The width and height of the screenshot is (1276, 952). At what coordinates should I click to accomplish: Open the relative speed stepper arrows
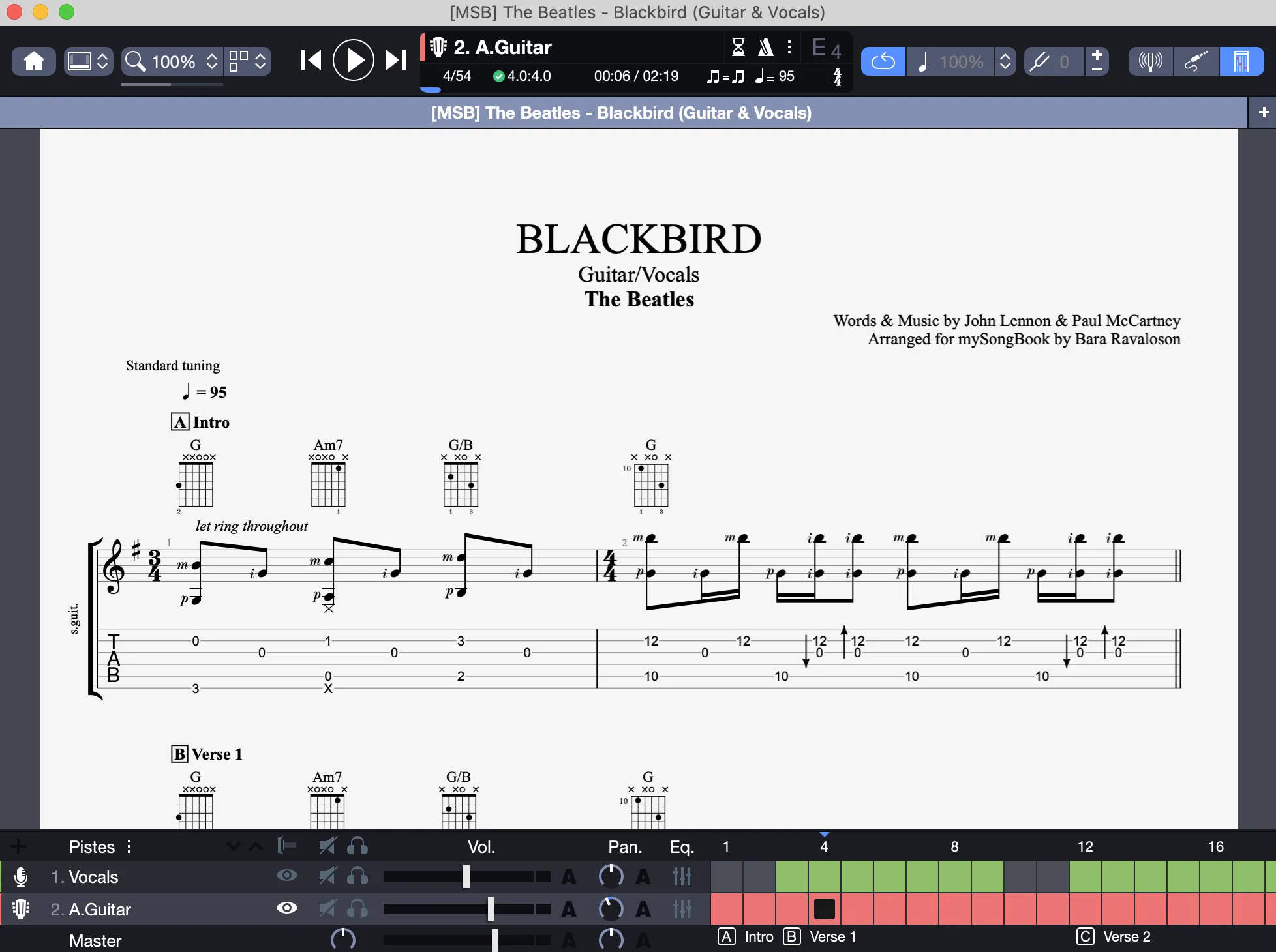pos(1005,61)
